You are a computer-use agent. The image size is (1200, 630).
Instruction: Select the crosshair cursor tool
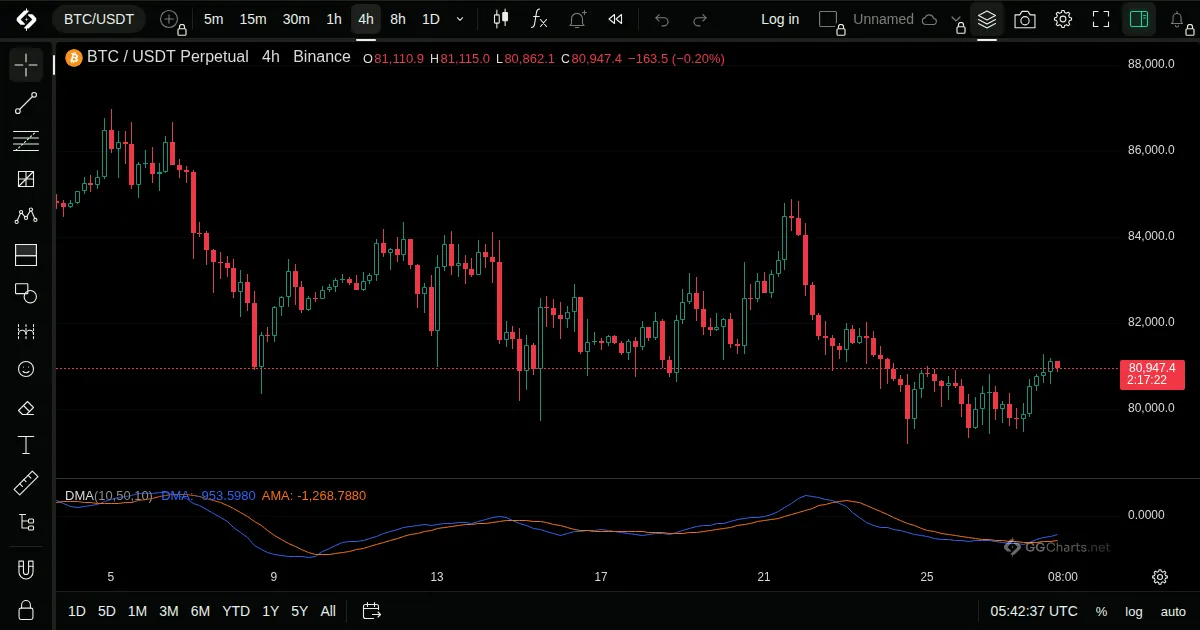(26, 65)
